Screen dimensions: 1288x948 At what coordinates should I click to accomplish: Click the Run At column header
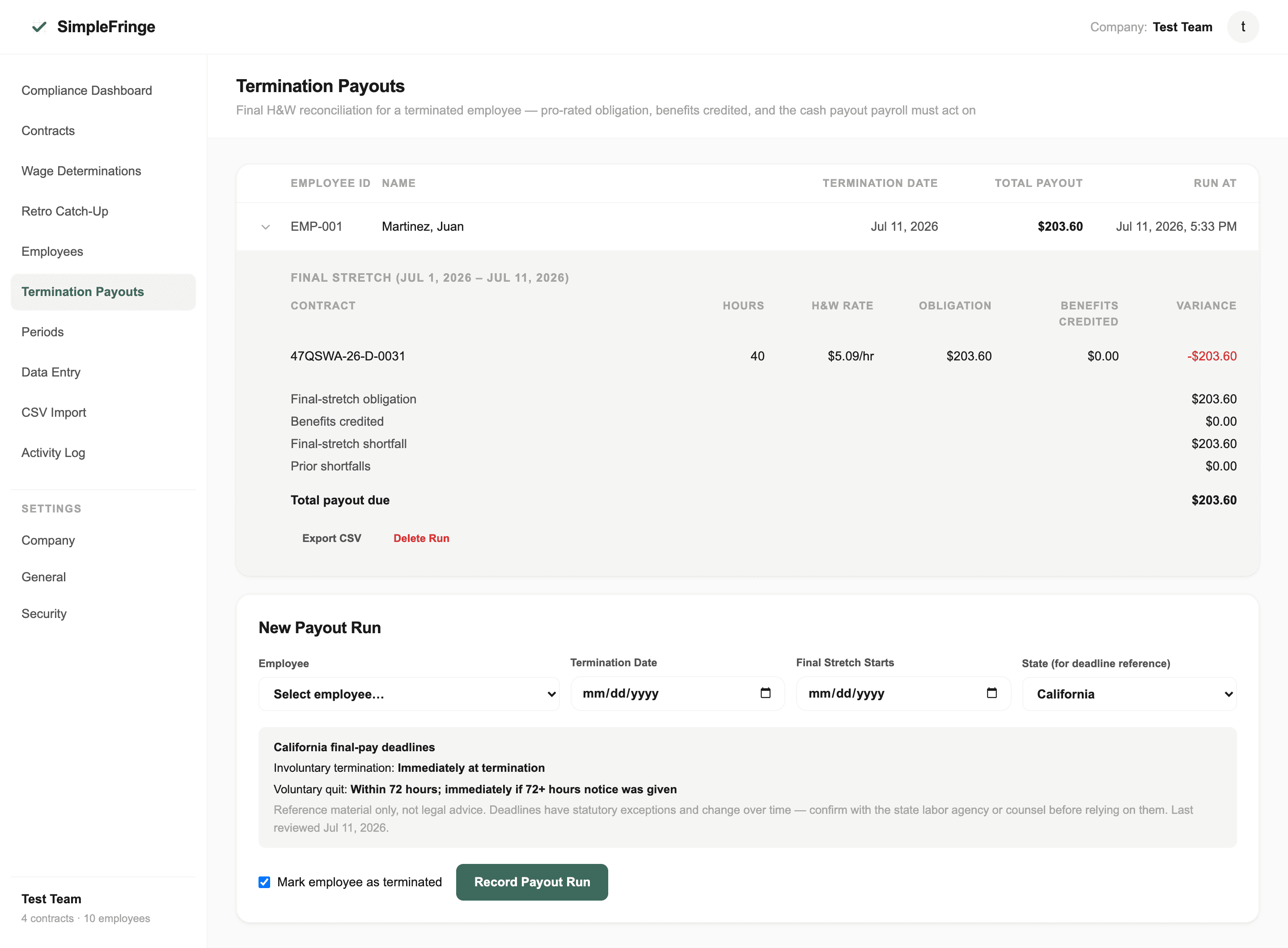point(1215,183)
